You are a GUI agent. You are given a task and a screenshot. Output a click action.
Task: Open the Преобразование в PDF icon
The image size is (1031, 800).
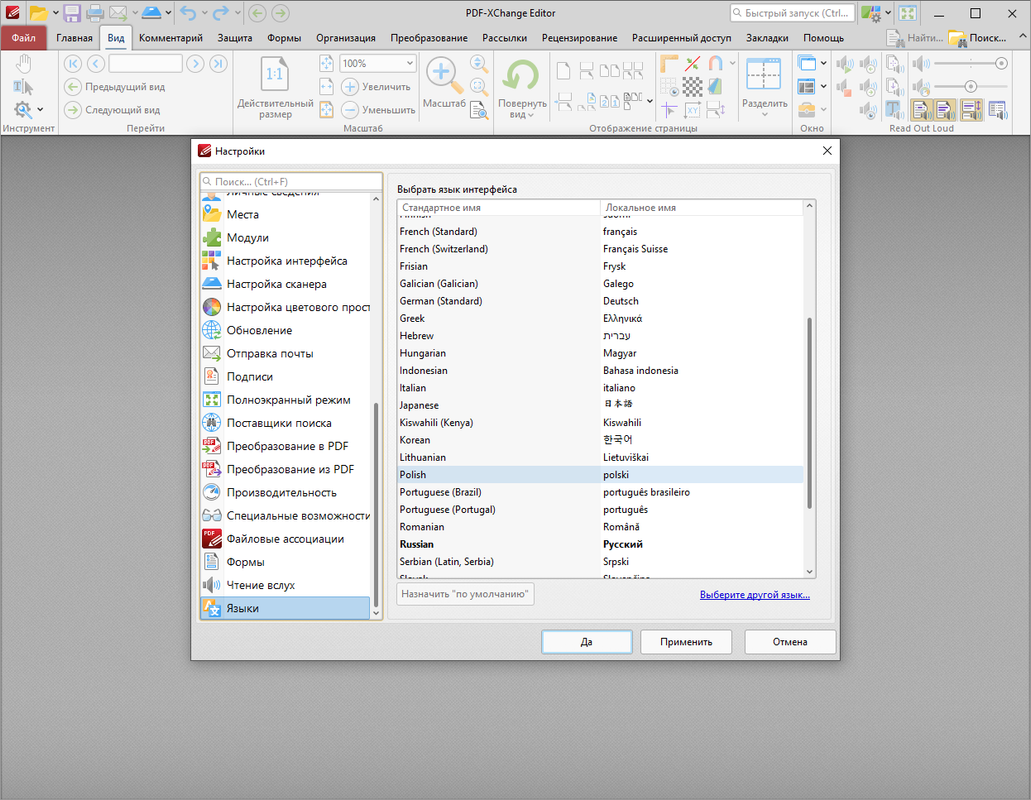212,446
